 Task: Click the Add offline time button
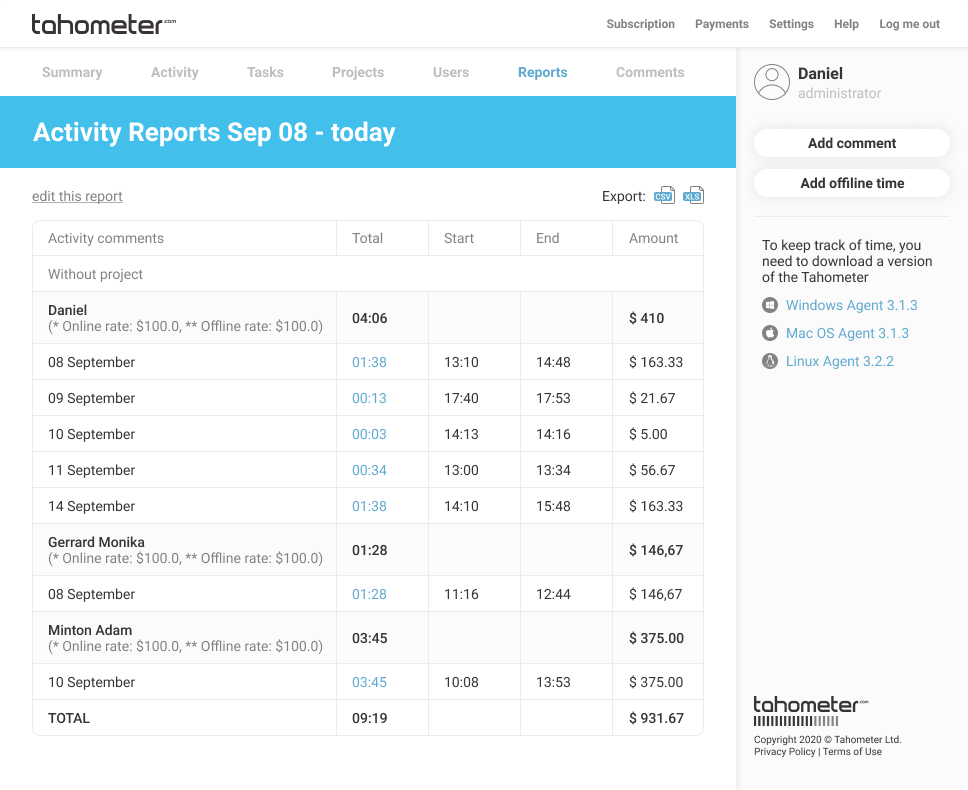[852, 183]
